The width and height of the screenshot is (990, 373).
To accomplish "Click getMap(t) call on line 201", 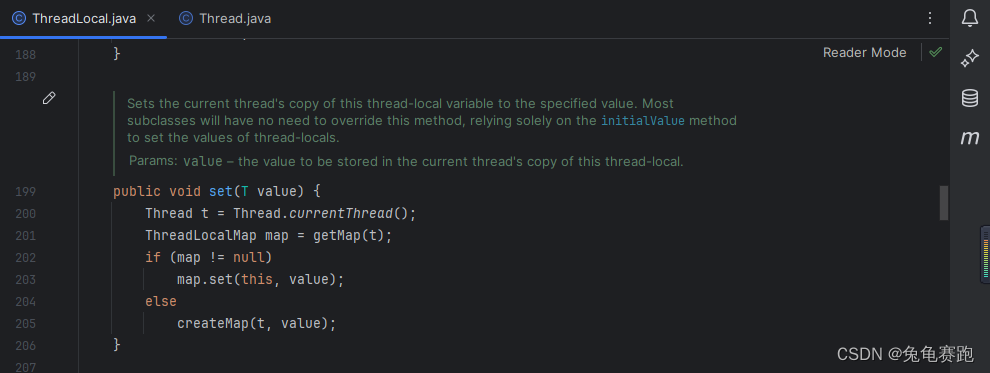I will point(349,235).
